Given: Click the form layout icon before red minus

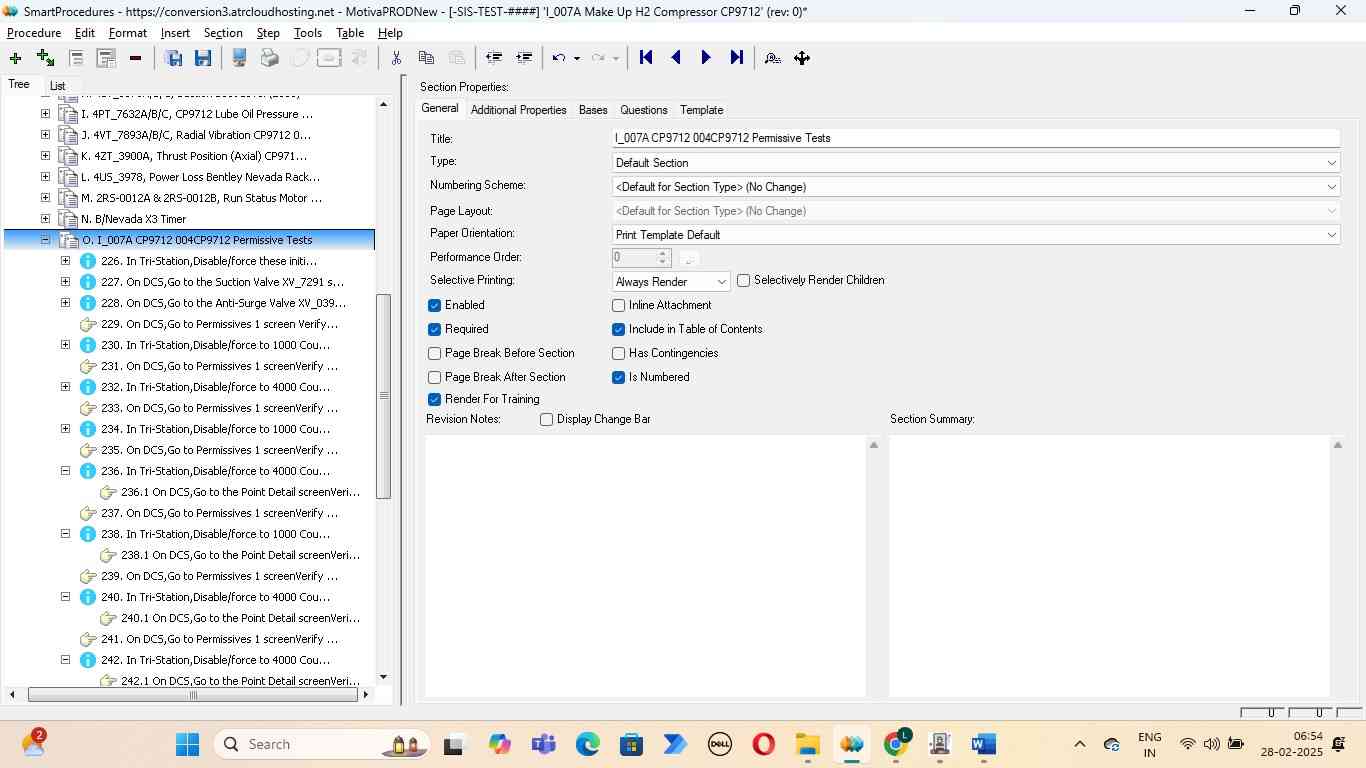Looking at the screenshot, I should pyautogui.click(x=105, y=58).
